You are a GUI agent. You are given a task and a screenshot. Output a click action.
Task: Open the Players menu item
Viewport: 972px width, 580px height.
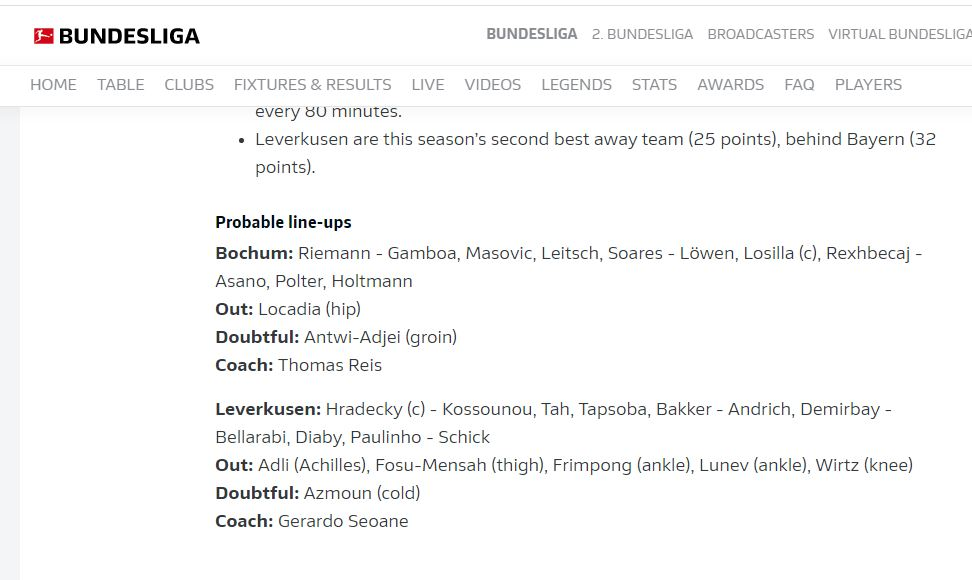[x=868, y=85]
